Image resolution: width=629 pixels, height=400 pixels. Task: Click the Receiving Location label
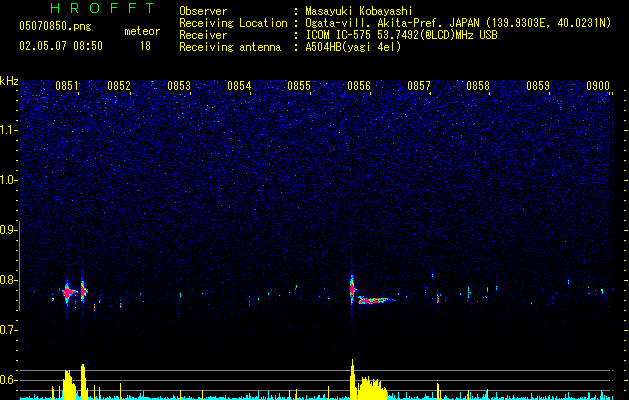233,23
